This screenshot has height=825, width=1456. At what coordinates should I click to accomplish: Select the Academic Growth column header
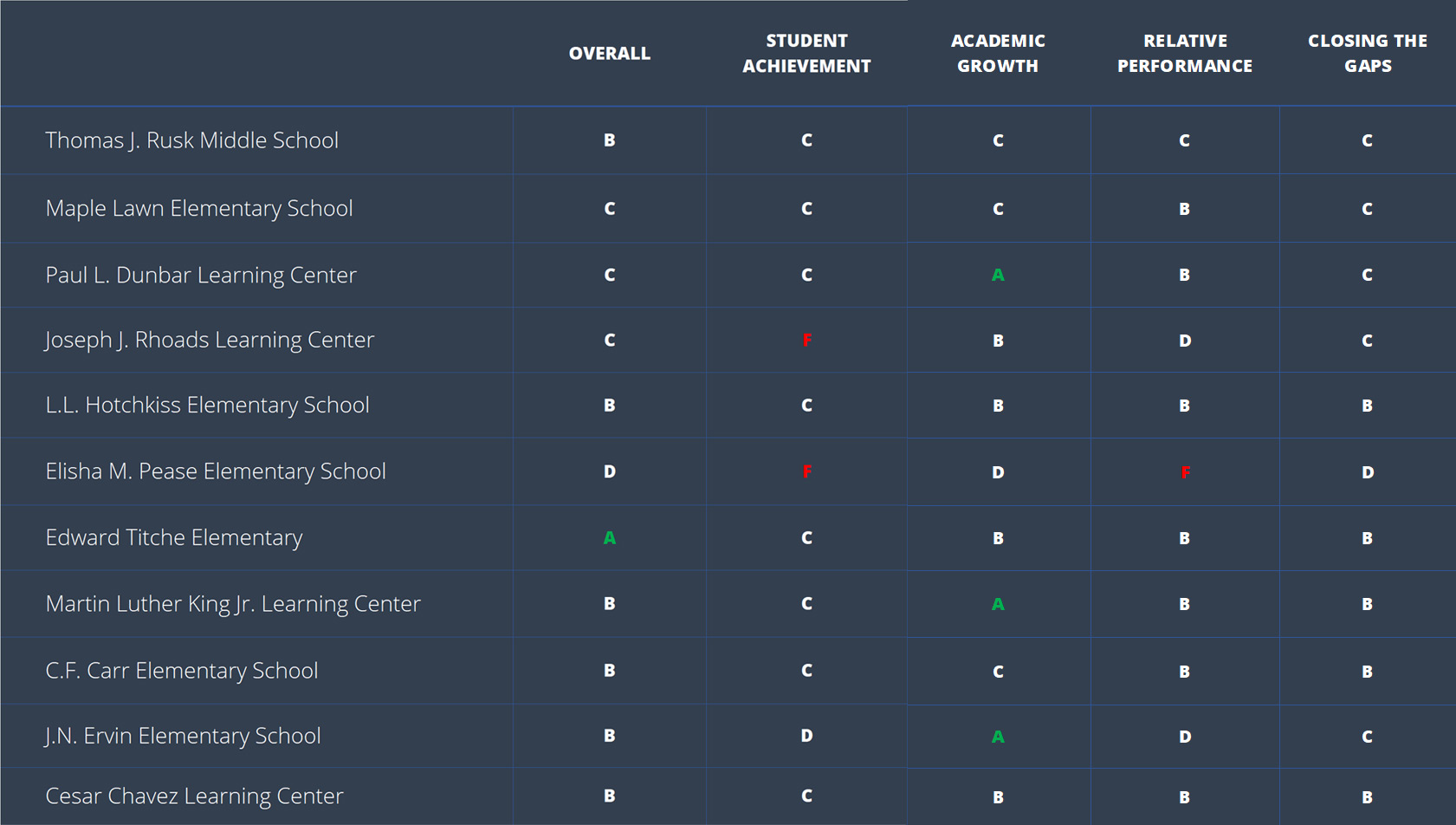998,54
